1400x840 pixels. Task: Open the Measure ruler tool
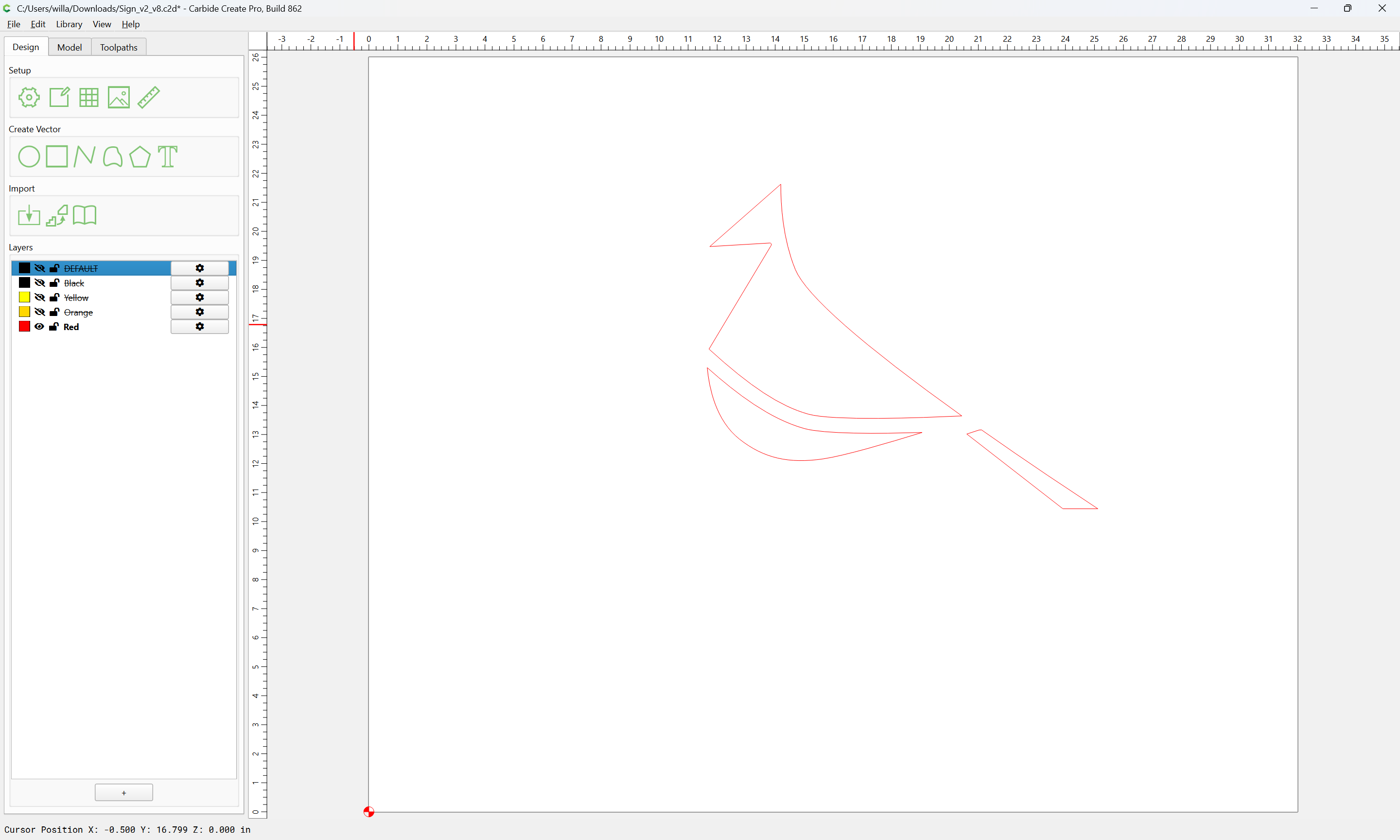pyautogui.click(x=149, y=97)
